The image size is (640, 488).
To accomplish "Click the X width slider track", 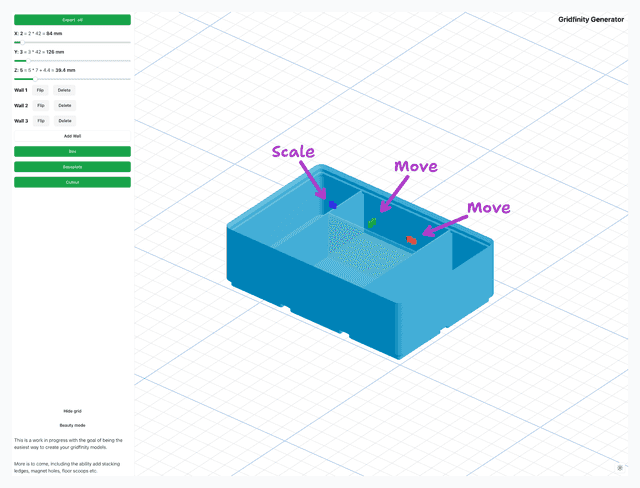I will [72, 43].
